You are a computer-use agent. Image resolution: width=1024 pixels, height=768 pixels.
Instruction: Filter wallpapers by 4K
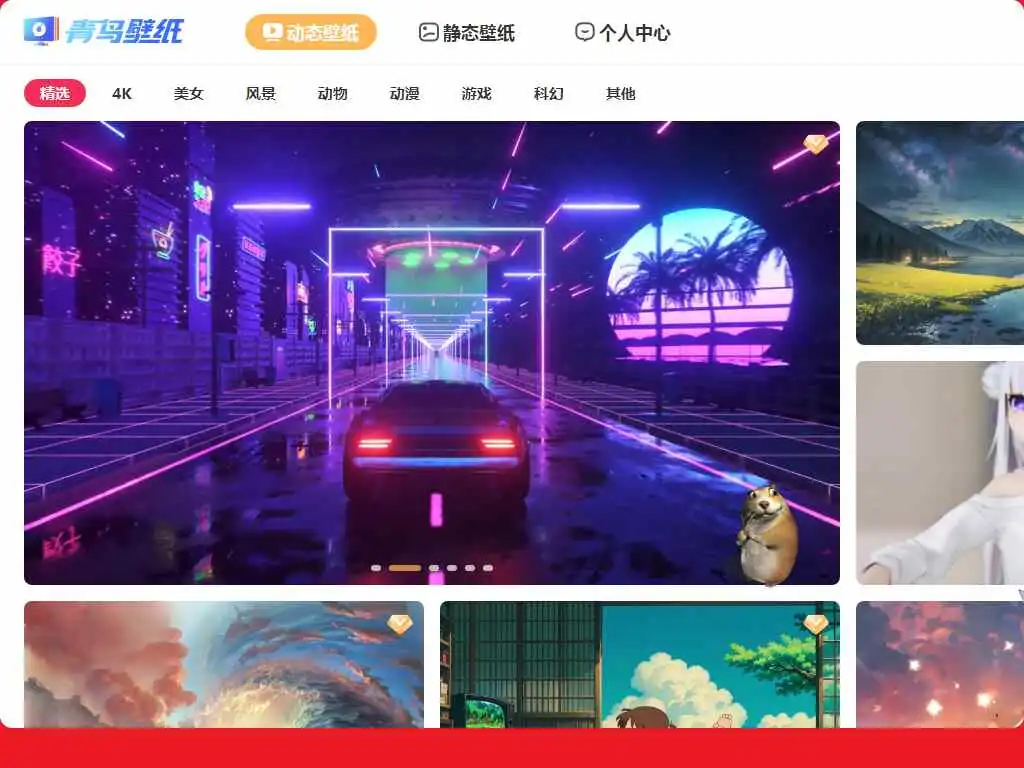(x=122, y=93)
